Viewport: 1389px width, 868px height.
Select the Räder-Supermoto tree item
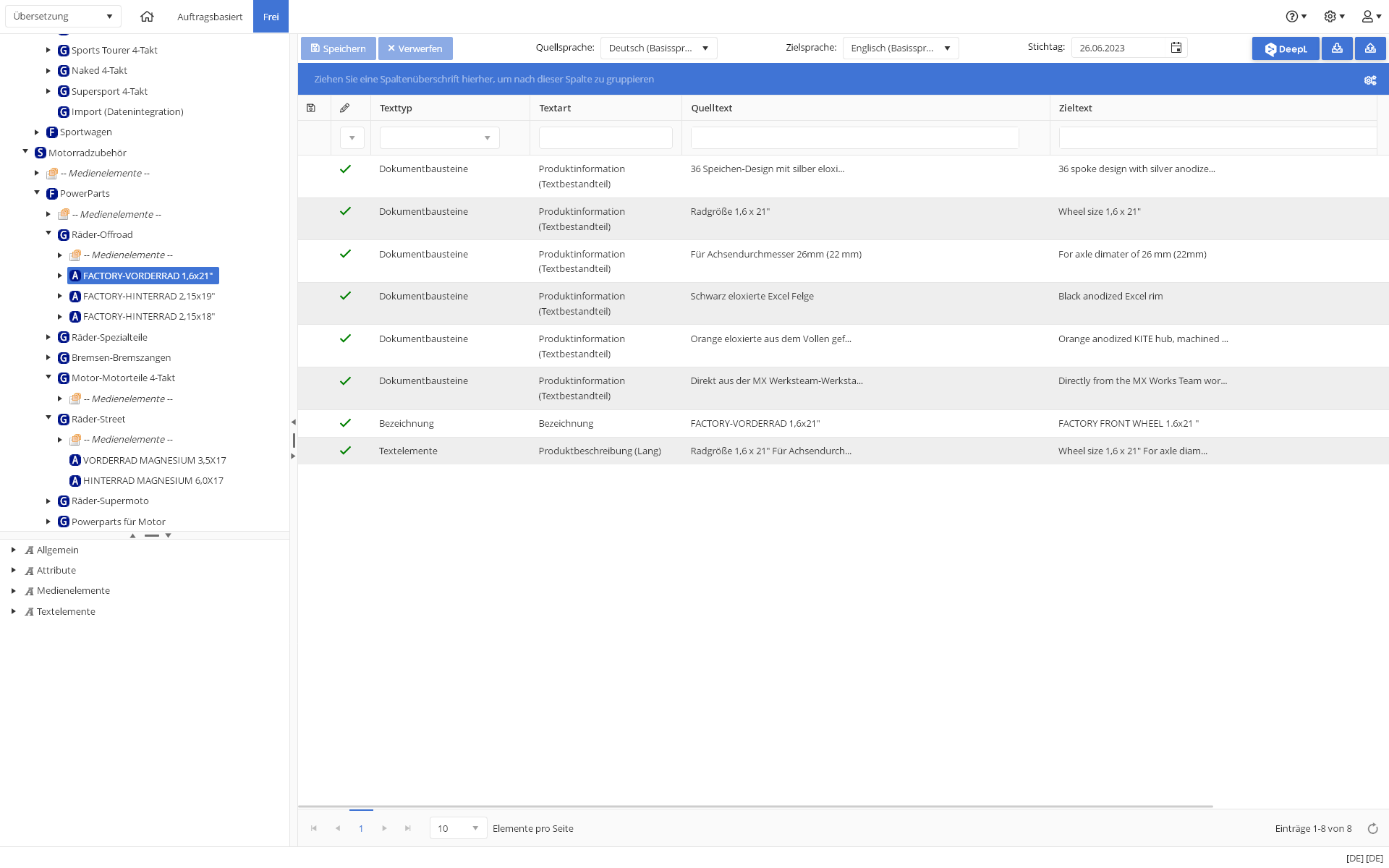click(x=110, y=501)
